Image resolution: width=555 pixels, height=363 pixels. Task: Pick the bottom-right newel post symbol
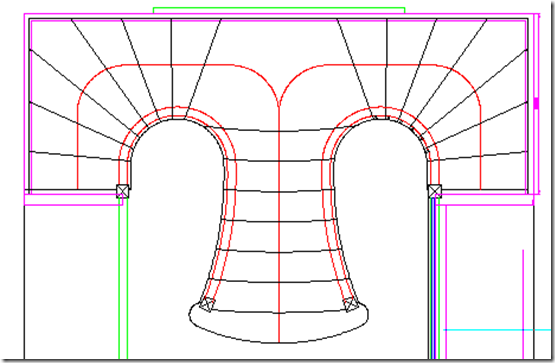tap(350, 304)
